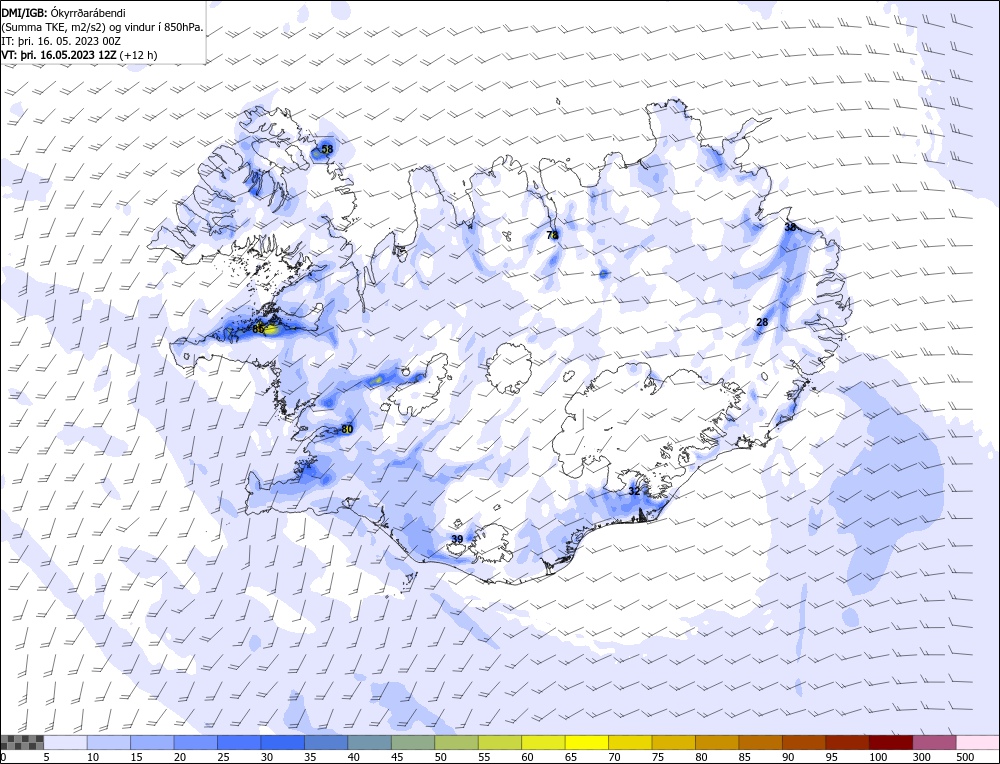The image size is (1000, 764).
Task: Click the map value label 28
Action: tap(762, 322)
